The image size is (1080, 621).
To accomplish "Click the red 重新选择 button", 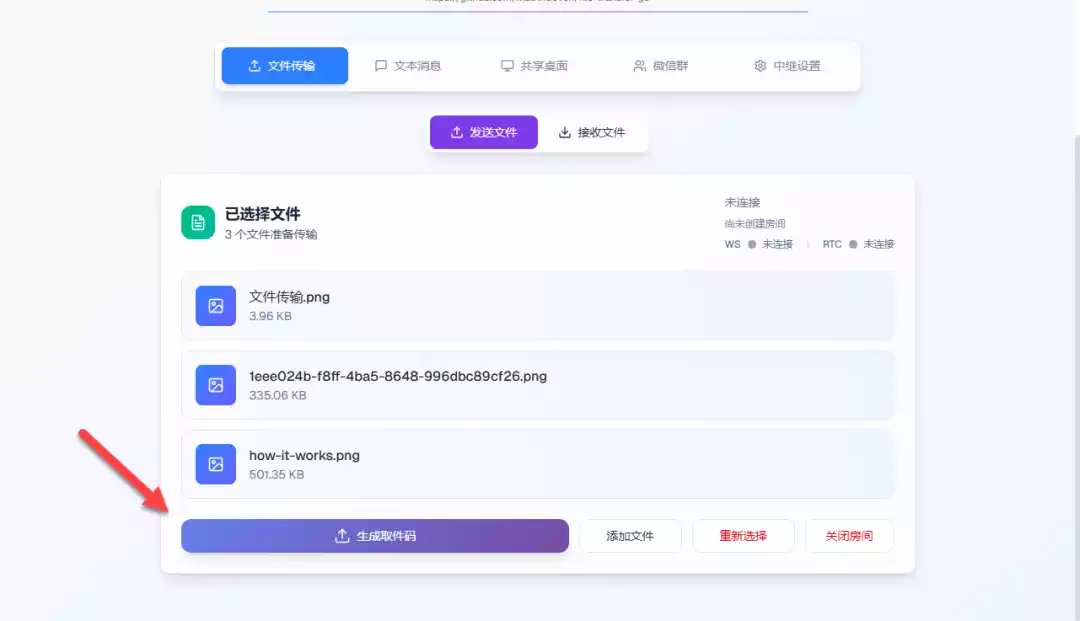I will [x=743, y=536].
